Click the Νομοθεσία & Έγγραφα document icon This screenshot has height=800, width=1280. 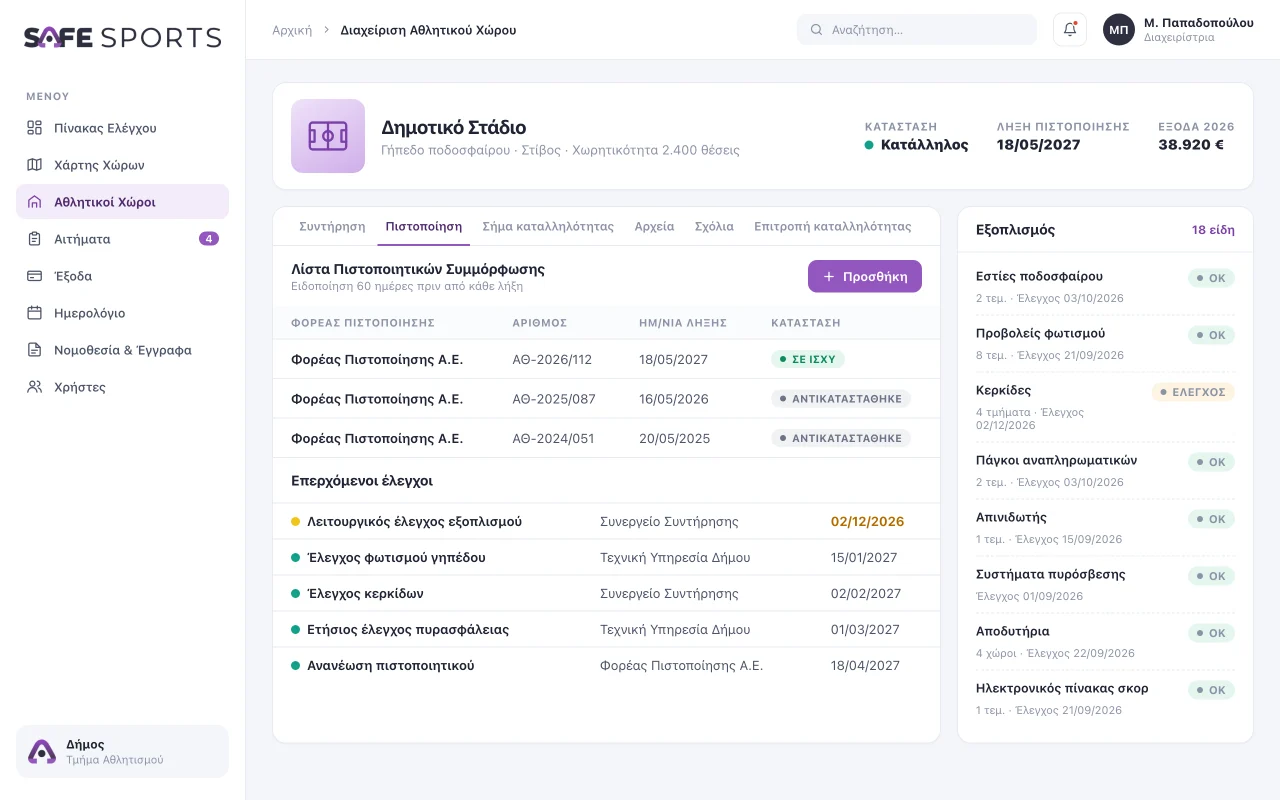point(35,350)
